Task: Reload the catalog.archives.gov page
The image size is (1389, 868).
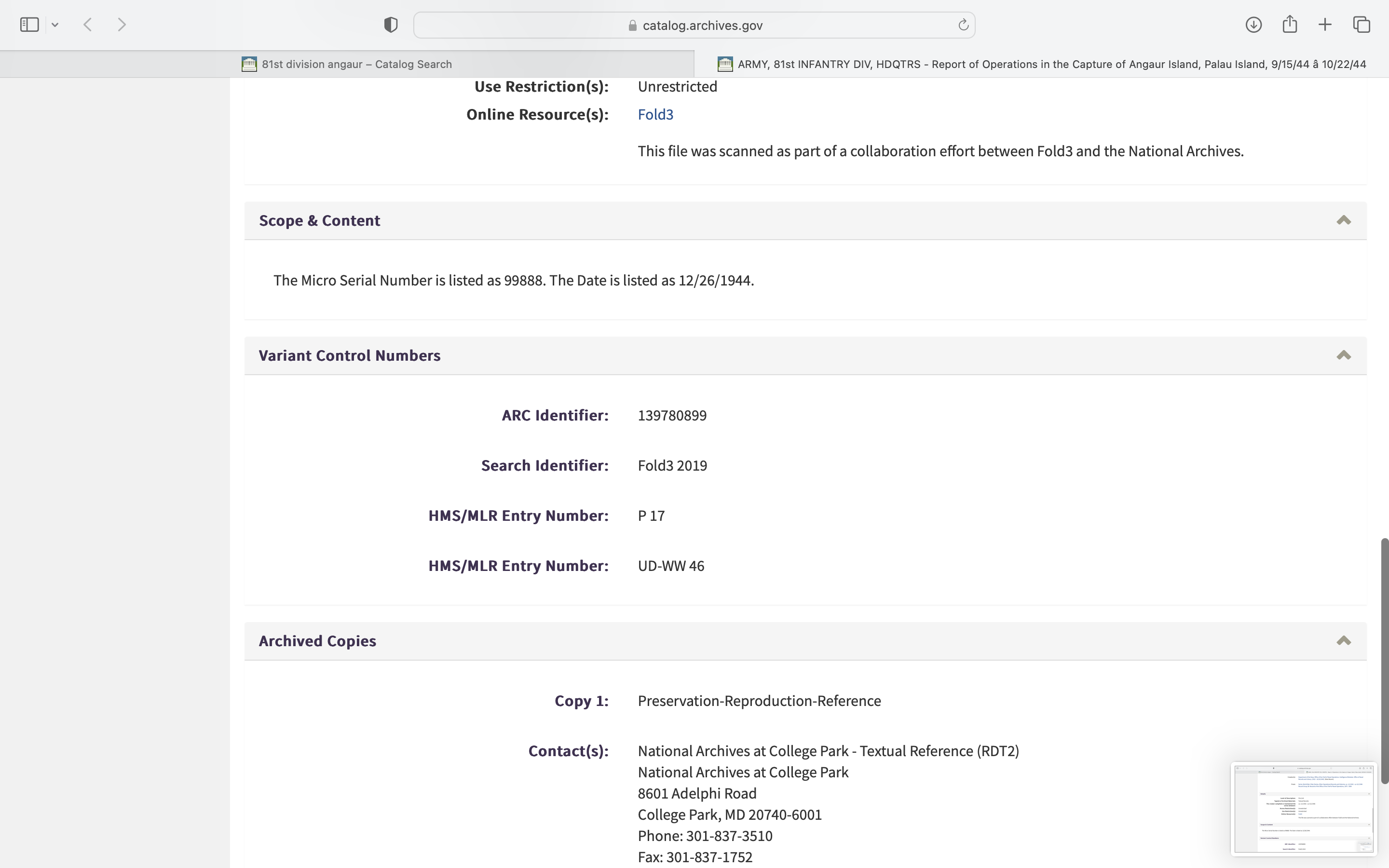Action: coord(963,25)
